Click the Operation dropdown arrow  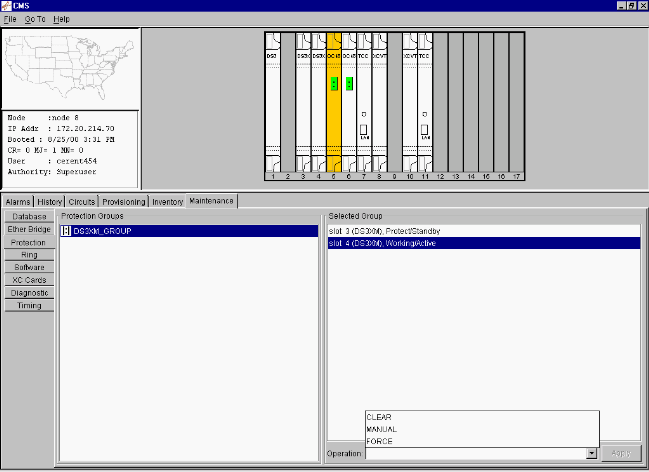click(x=591, y=453)
